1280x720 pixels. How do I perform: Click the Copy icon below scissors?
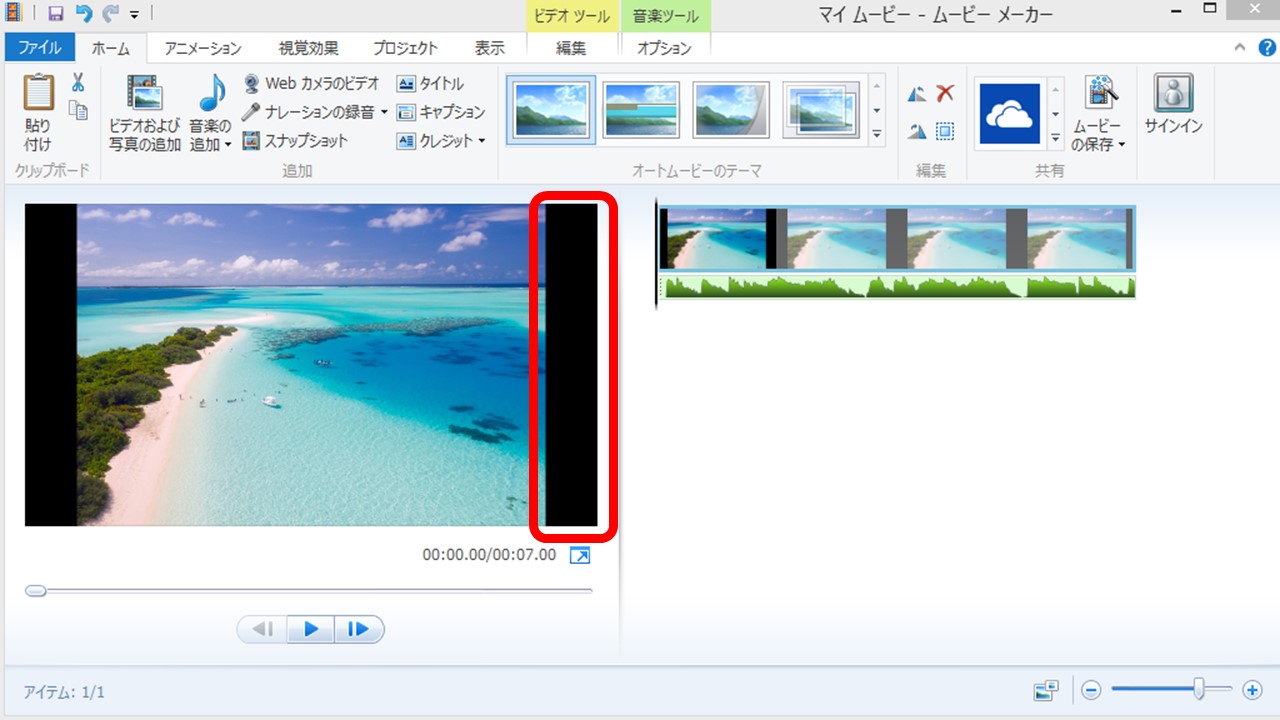[x=78, y=109]
